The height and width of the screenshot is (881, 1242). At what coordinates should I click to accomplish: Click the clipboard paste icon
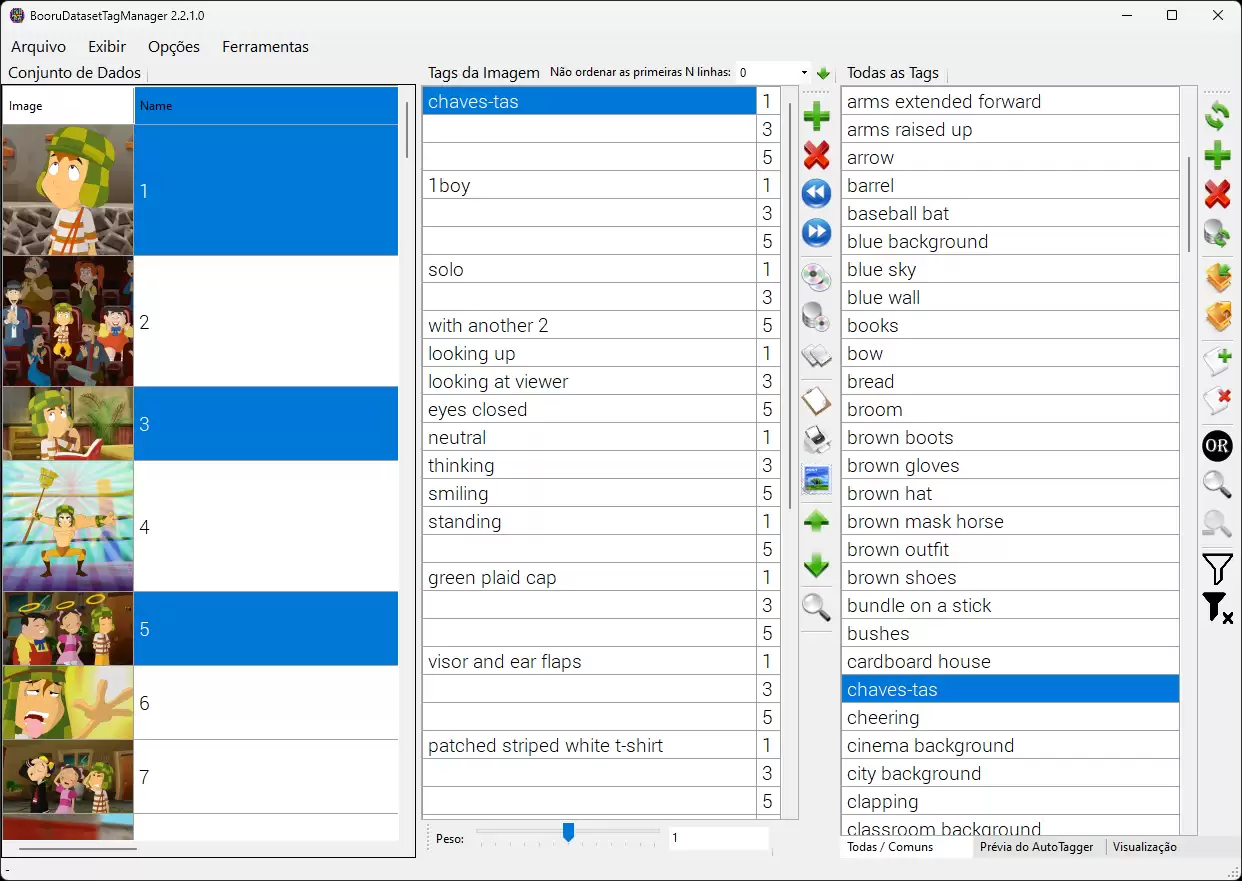(817, 401)
